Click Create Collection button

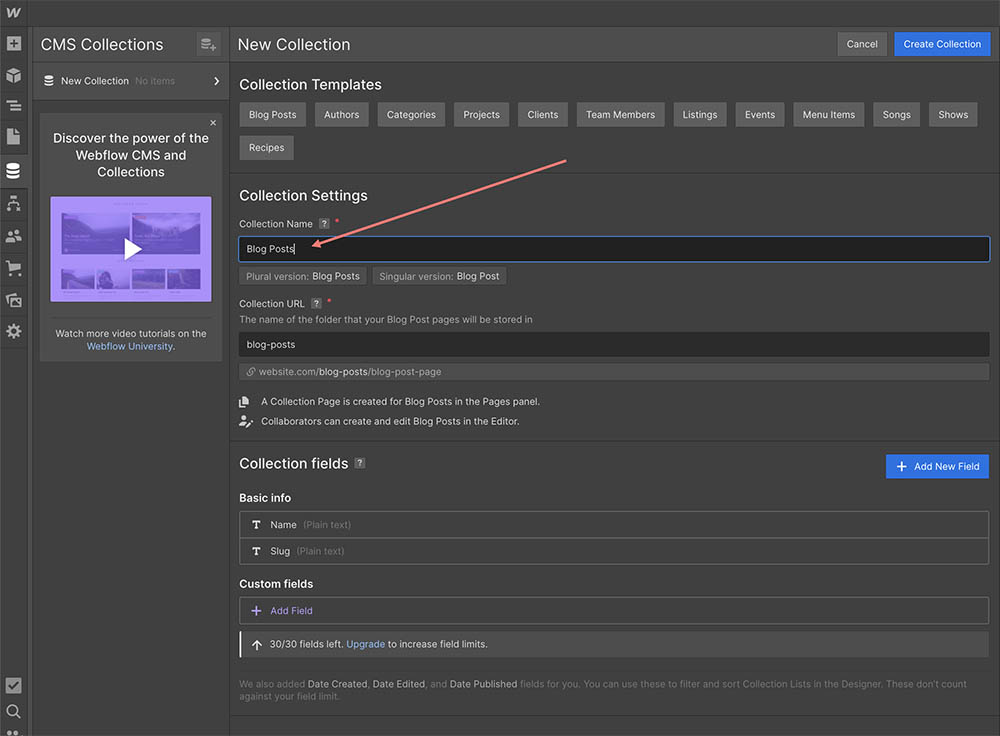coord(941,44)
